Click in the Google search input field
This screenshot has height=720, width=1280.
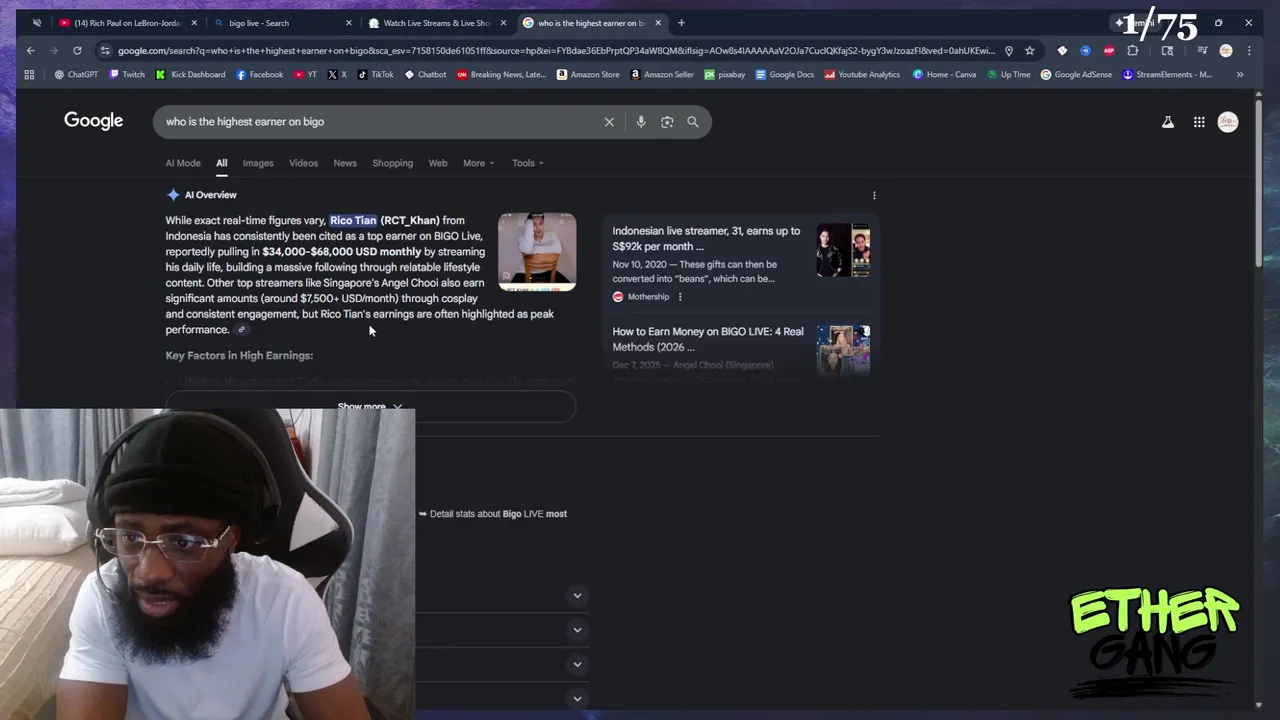[380, 122]
